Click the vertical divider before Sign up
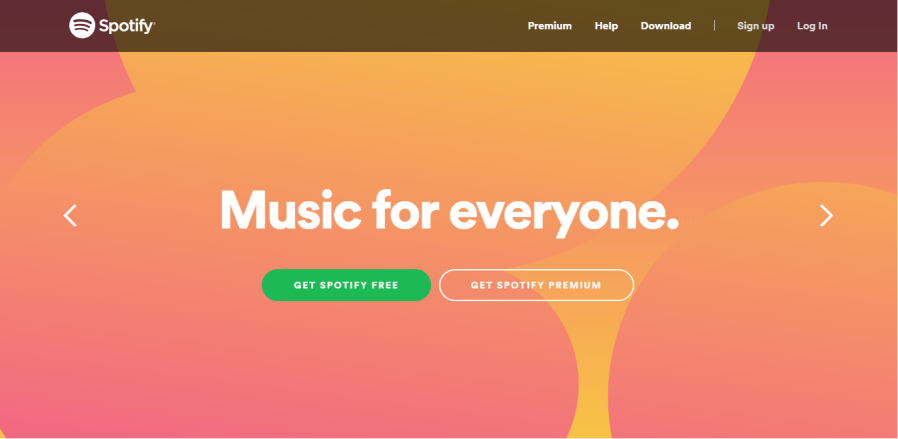 (x=714, y=26)
